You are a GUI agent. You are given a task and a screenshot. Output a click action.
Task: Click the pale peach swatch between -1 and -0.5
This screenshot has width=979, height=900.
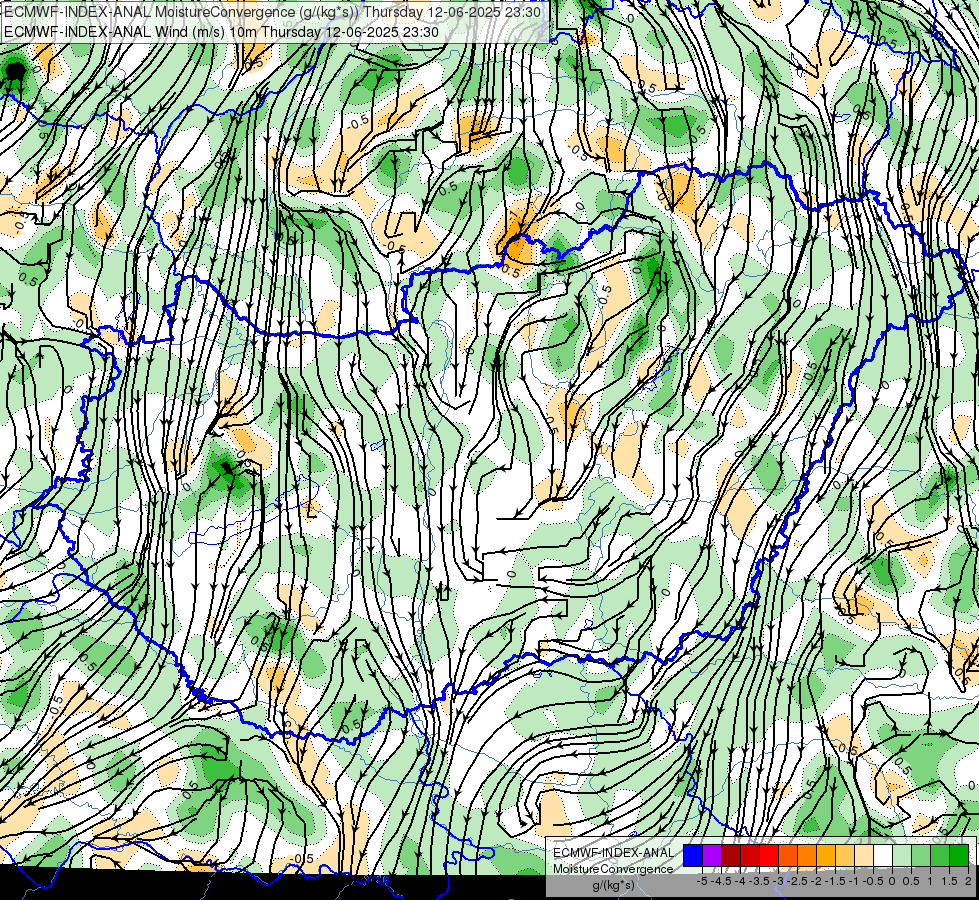tap(864, 855)
